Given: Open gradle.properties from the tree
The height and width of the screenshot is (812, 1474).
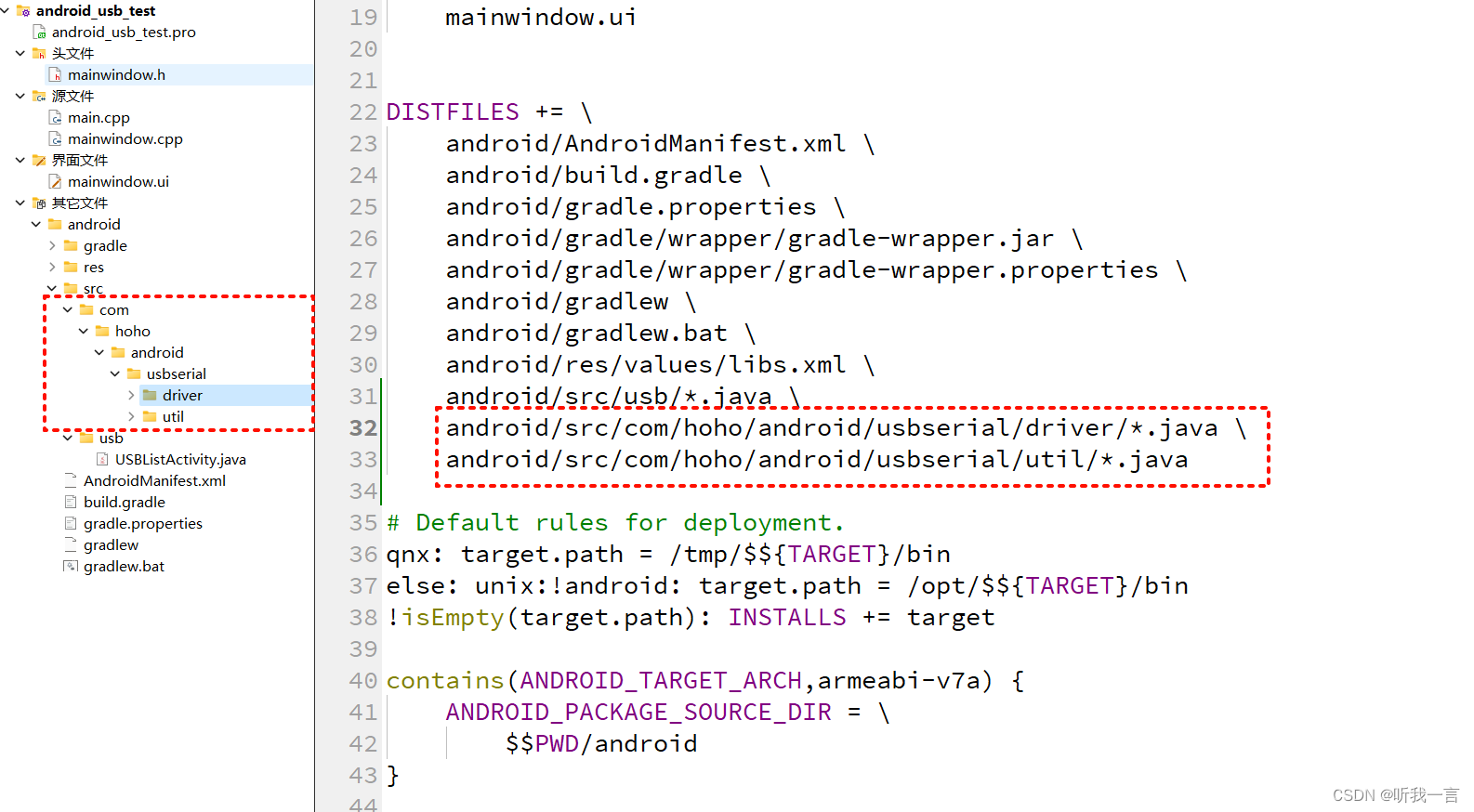Looking at the screenshot, I should (x=143, y=523).
